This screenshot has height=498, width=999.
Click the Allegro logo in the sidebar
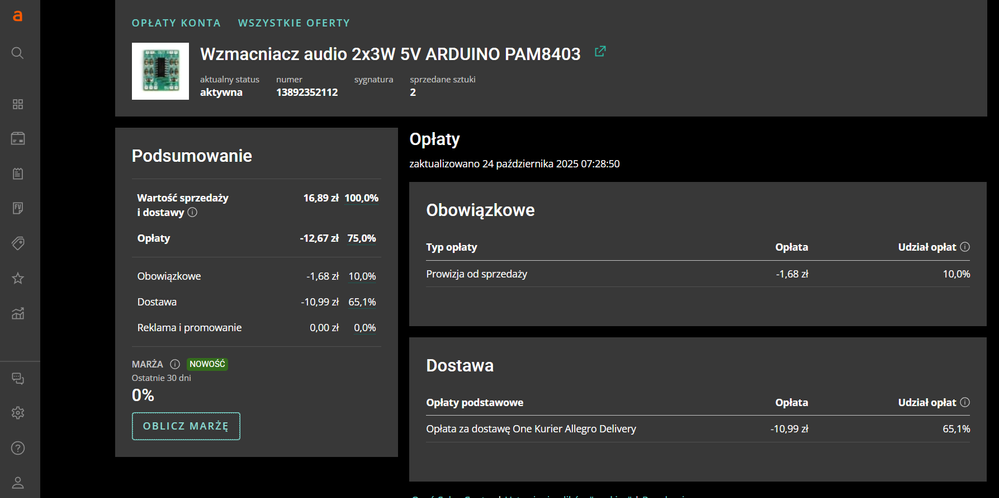[x=17, y=16]
